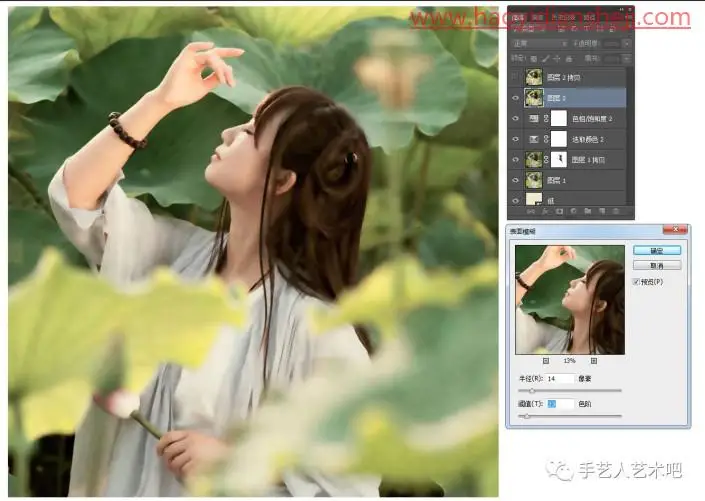Click the '13%' zoom value in dialog
Screen dimensions: 705x501
[570, 361]
